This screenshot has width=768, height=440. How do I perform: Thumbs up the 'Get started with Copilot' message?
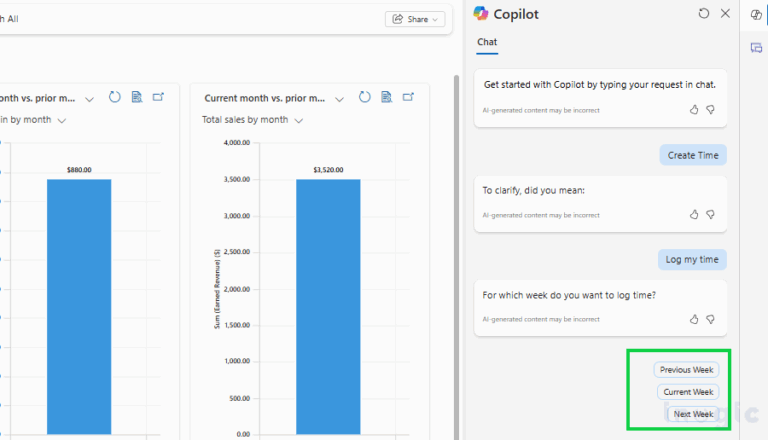tap(694, 110)
